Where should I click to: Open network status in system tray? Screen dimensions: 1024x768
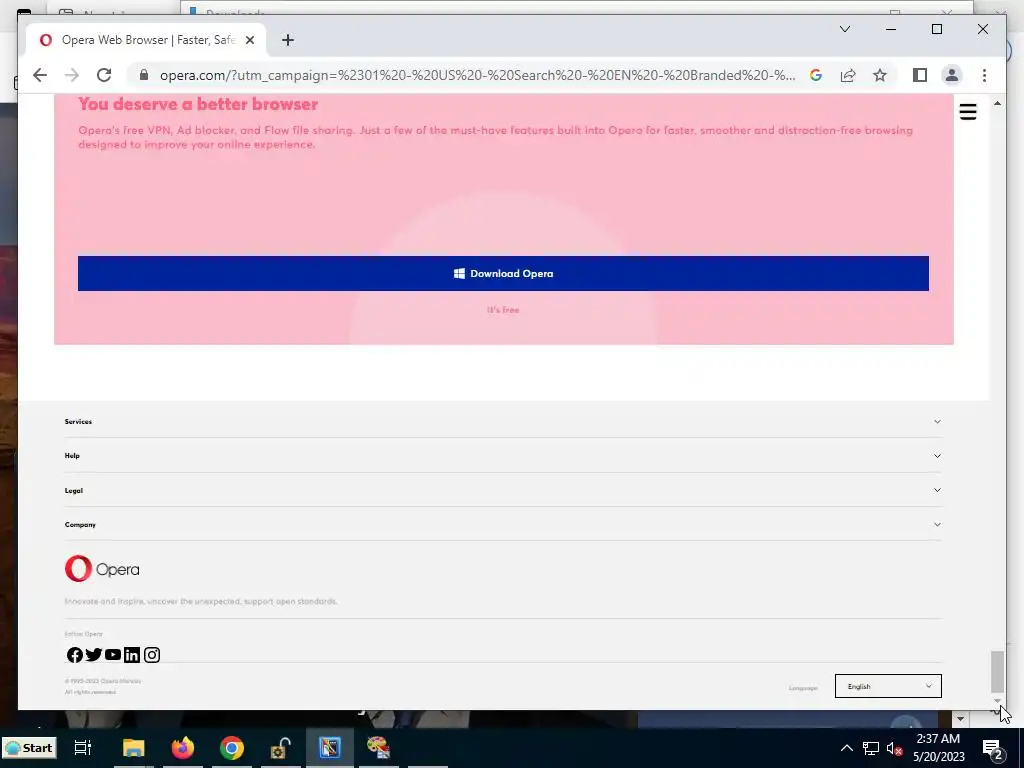click(870, 748)
